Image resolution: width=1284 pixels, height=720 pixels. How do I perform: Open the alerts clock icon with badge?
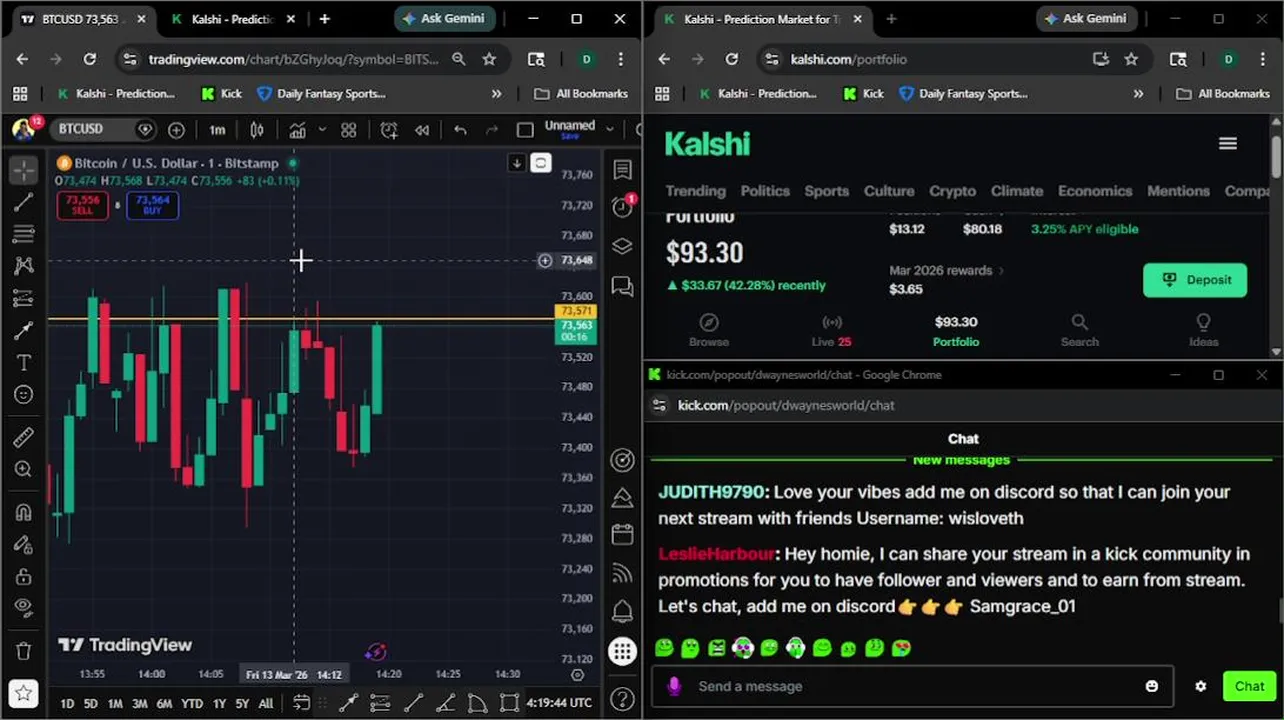(x=622, y=206)
